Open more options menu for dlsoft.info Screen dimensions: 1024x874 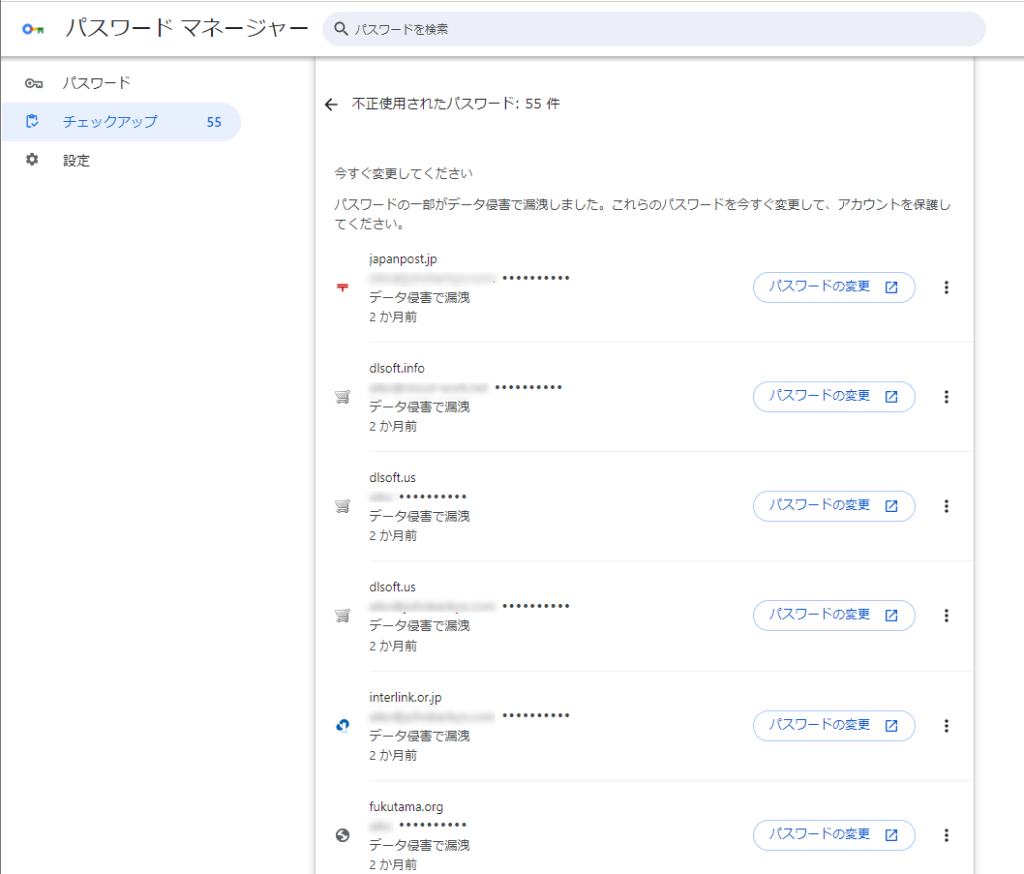[x=946, y=397]
